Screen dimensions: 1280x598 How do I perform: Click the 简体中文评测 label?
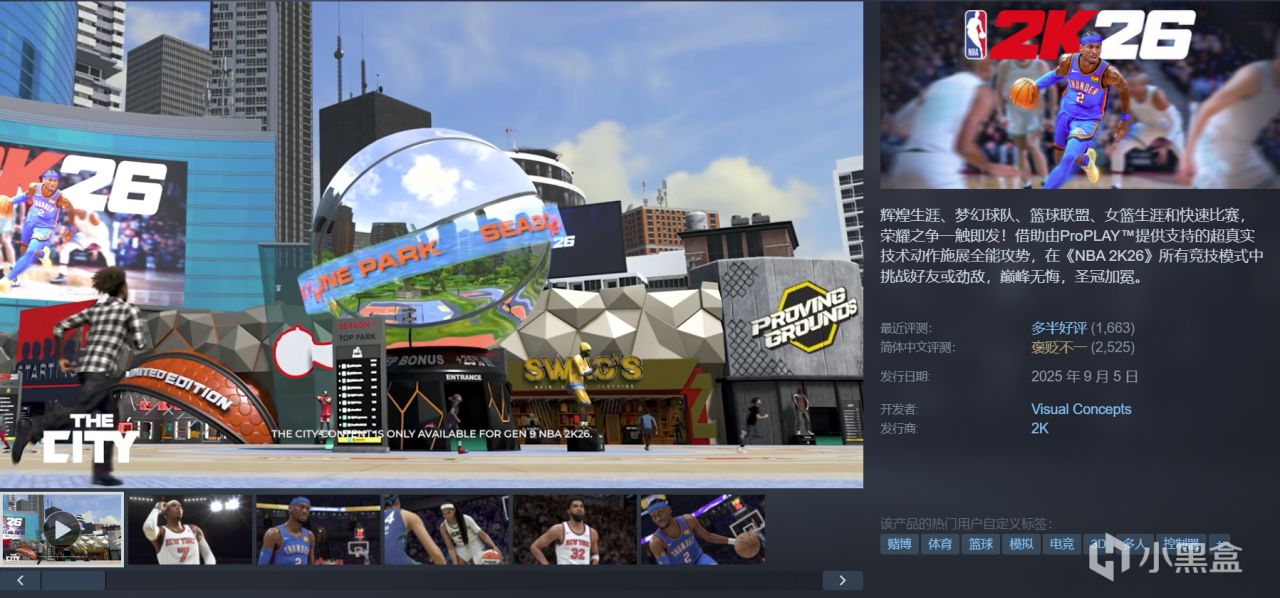[x=917, y=347]
